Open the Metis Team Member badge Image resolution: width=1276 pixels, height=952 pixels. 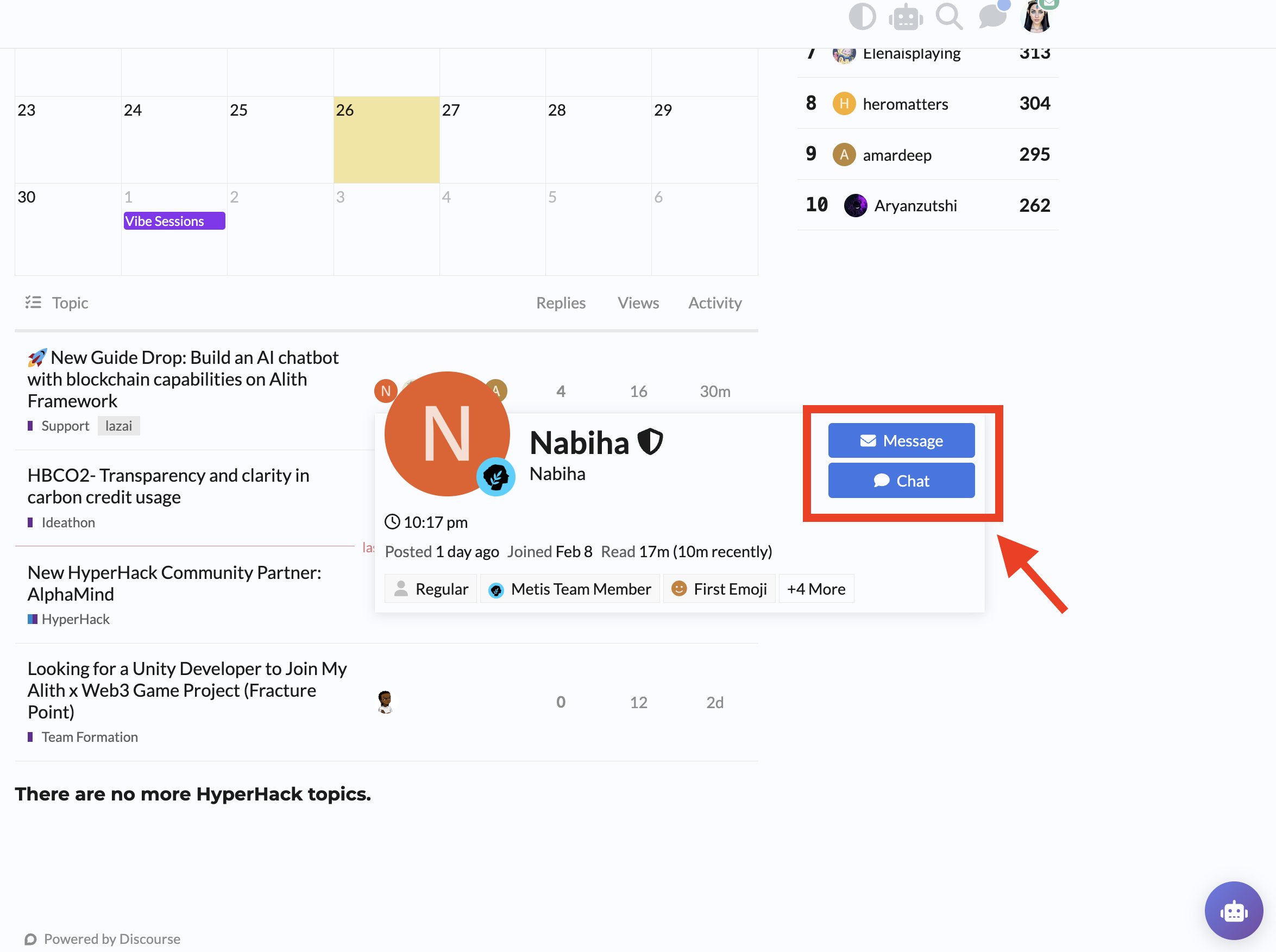(x=570, y=588)
